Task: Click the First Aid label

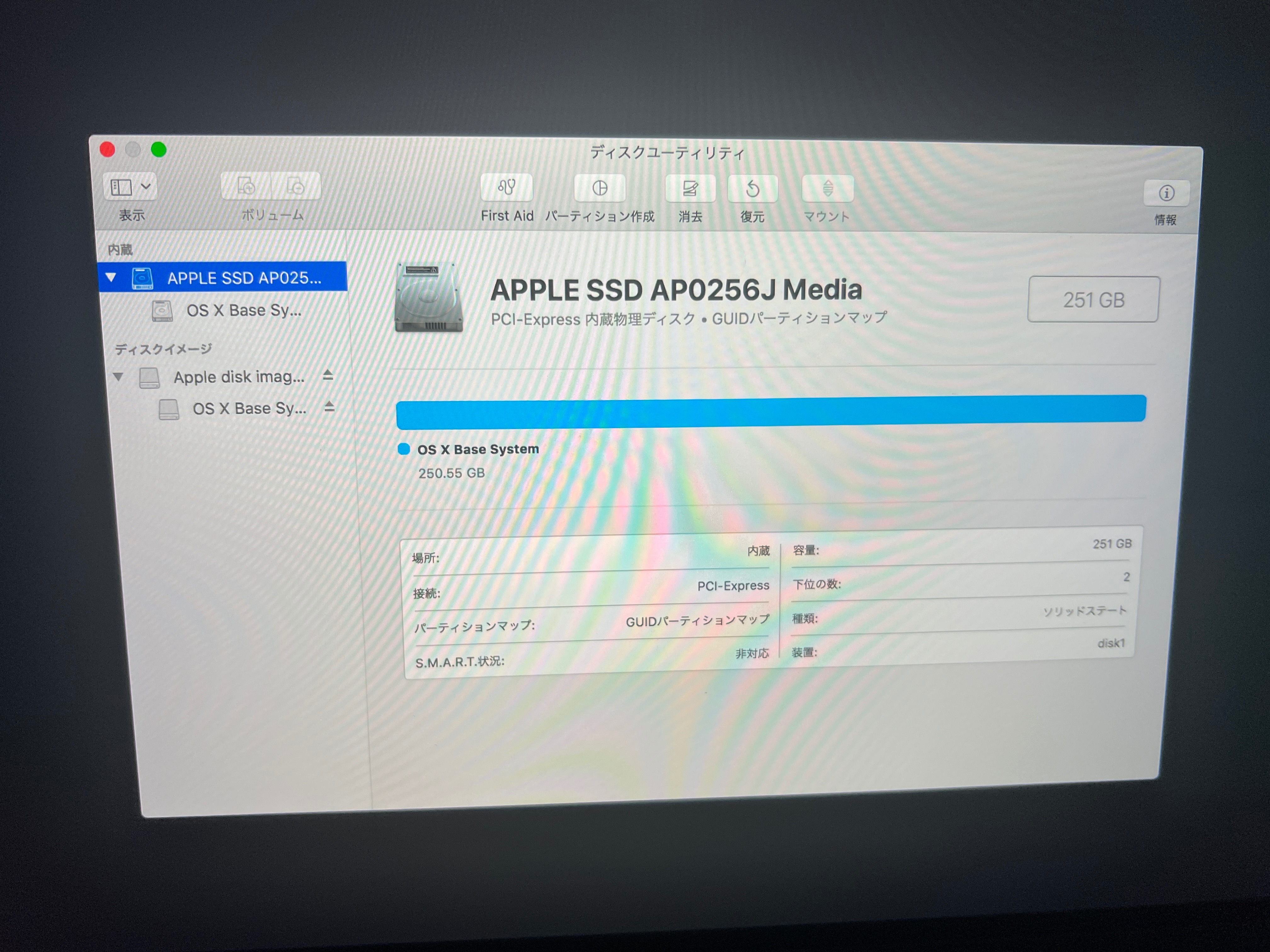Action: coord(507,216)
